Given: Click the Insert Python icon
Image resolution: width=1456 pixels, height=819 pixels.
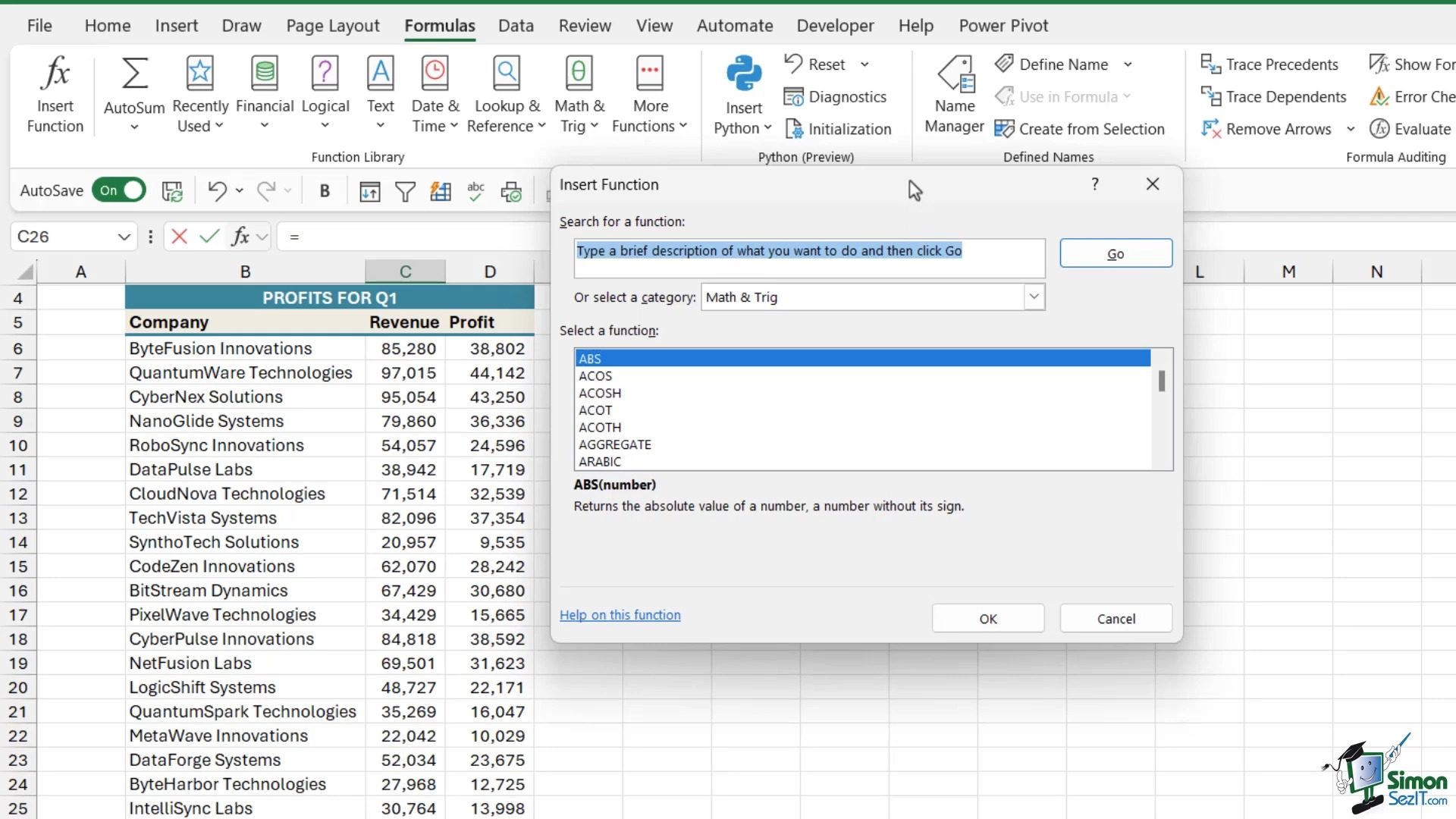Looking at the screenshot, I should click(744, 74).
